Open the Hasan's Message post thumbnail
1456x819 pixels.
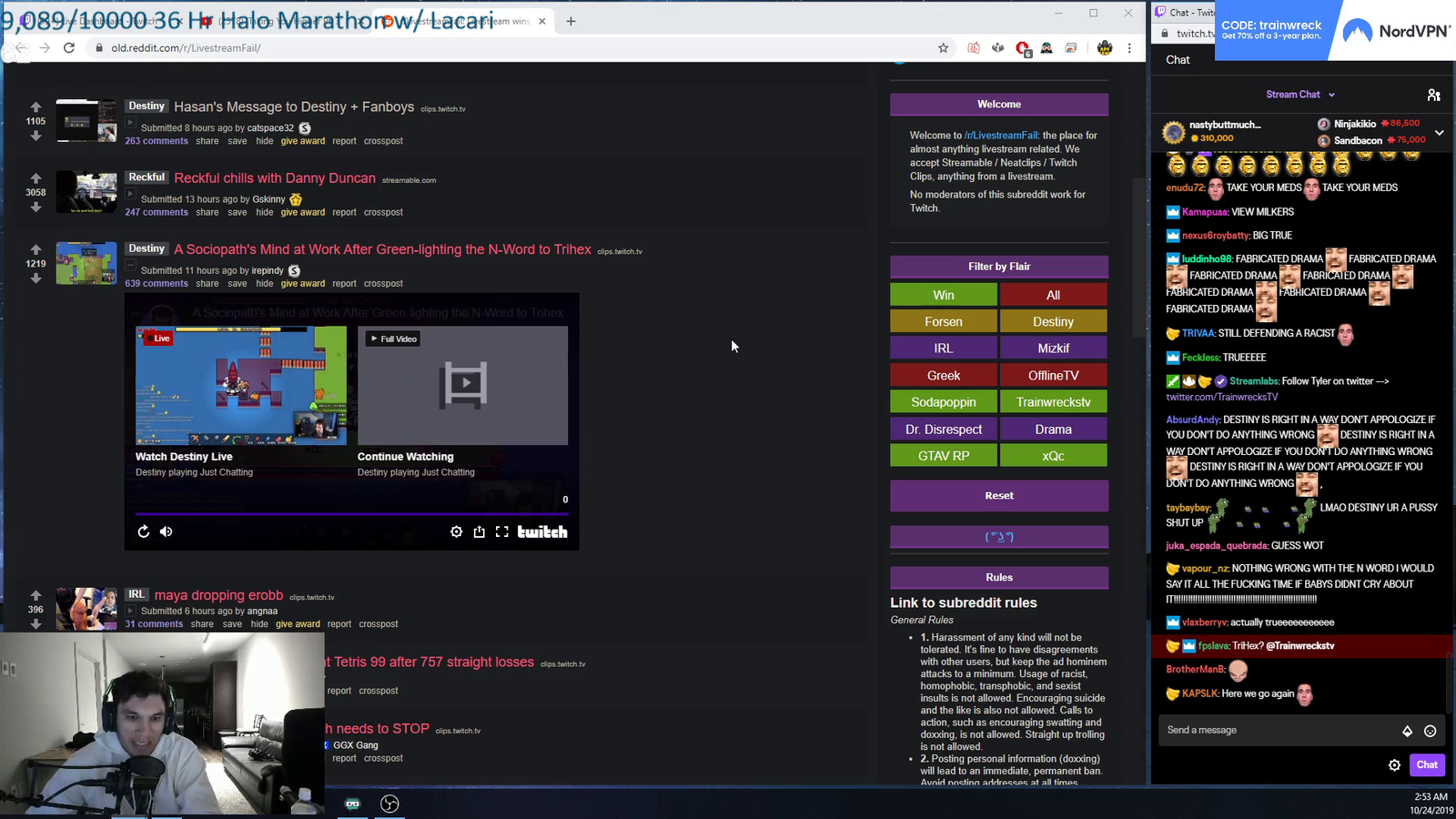86,120
